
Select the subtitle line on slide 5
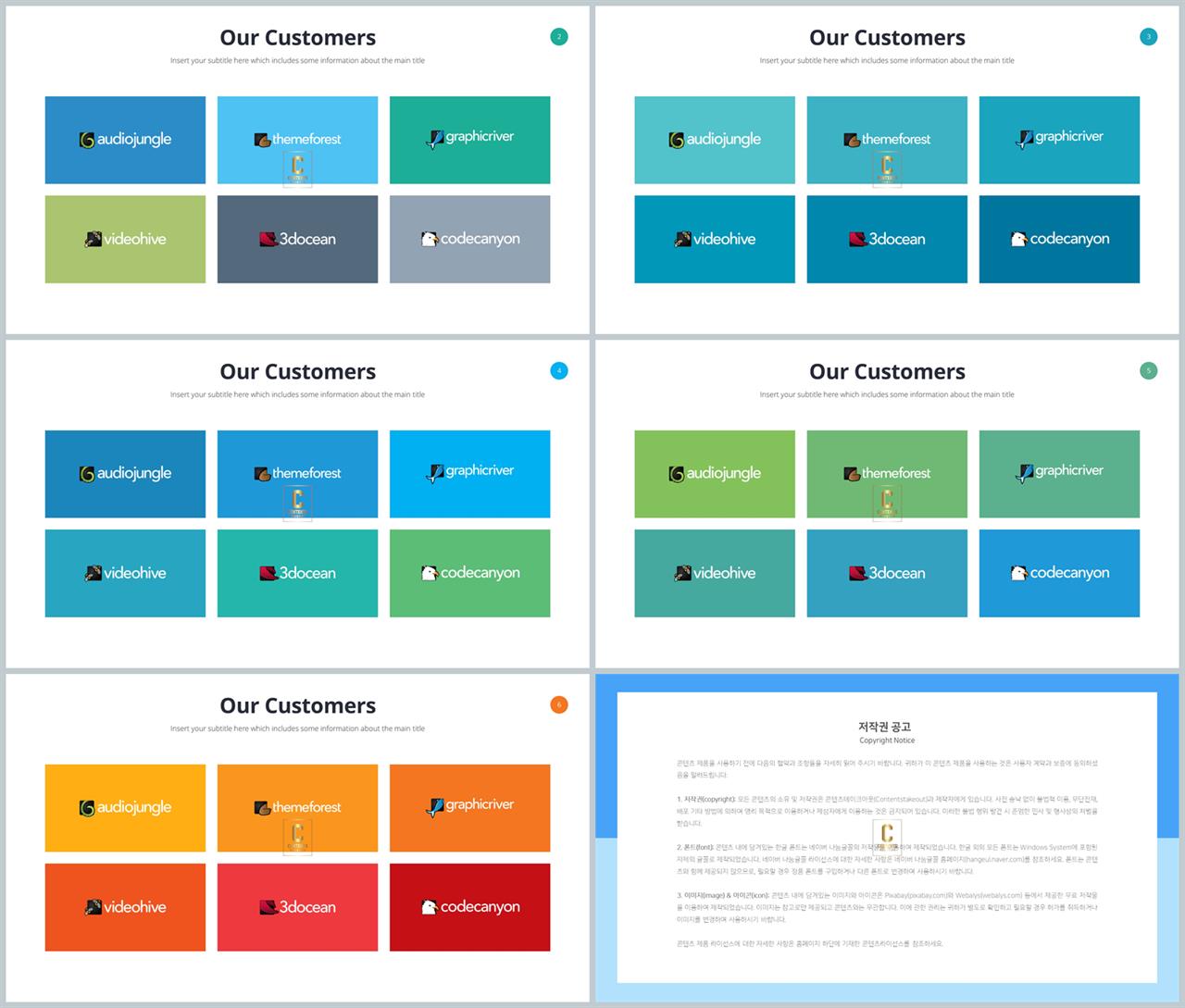pyautogui.click(x=887, y=395)
